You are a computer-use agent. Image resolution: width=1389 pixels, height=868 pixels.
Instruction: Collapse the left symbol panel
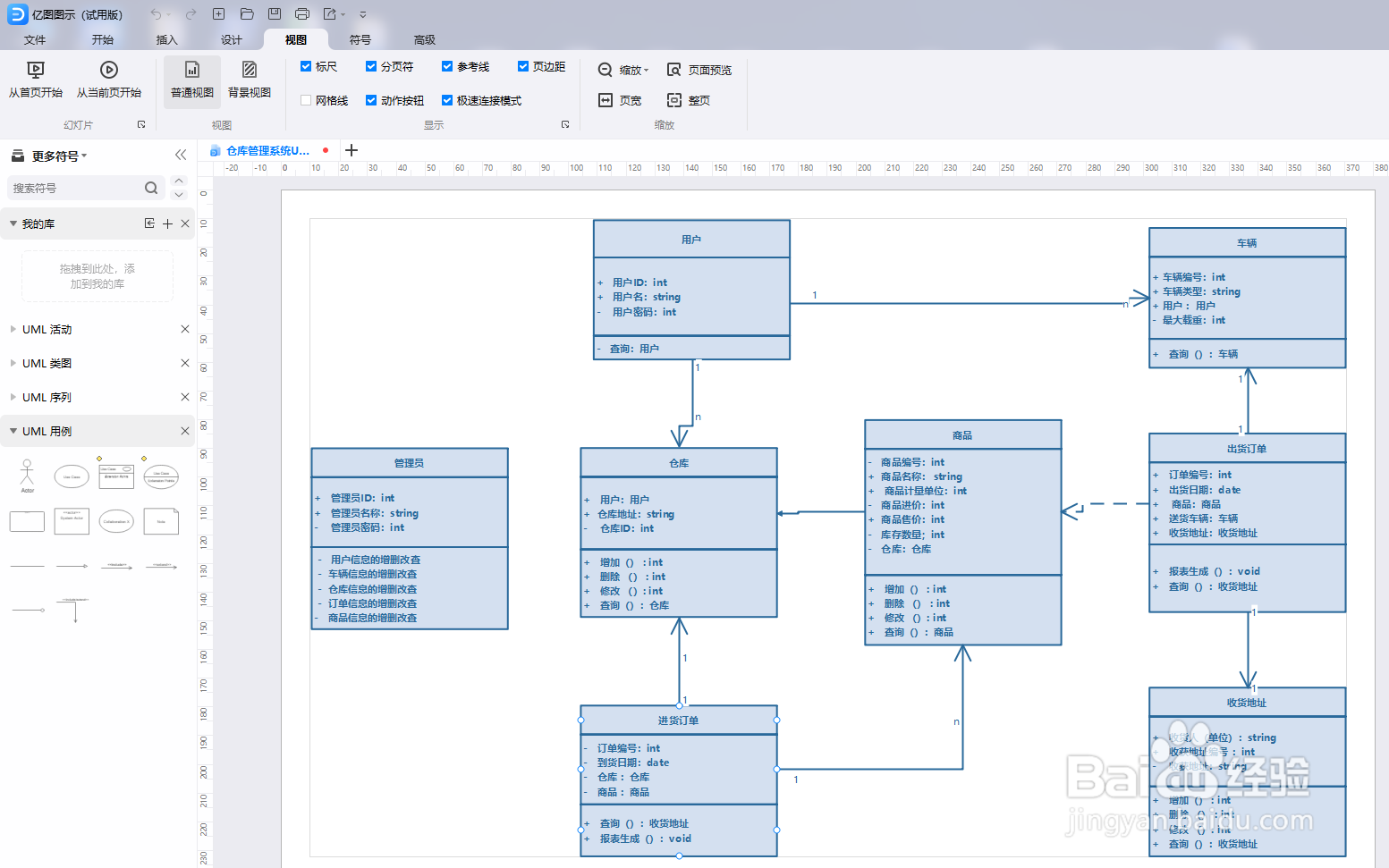[x=181, y=155]
